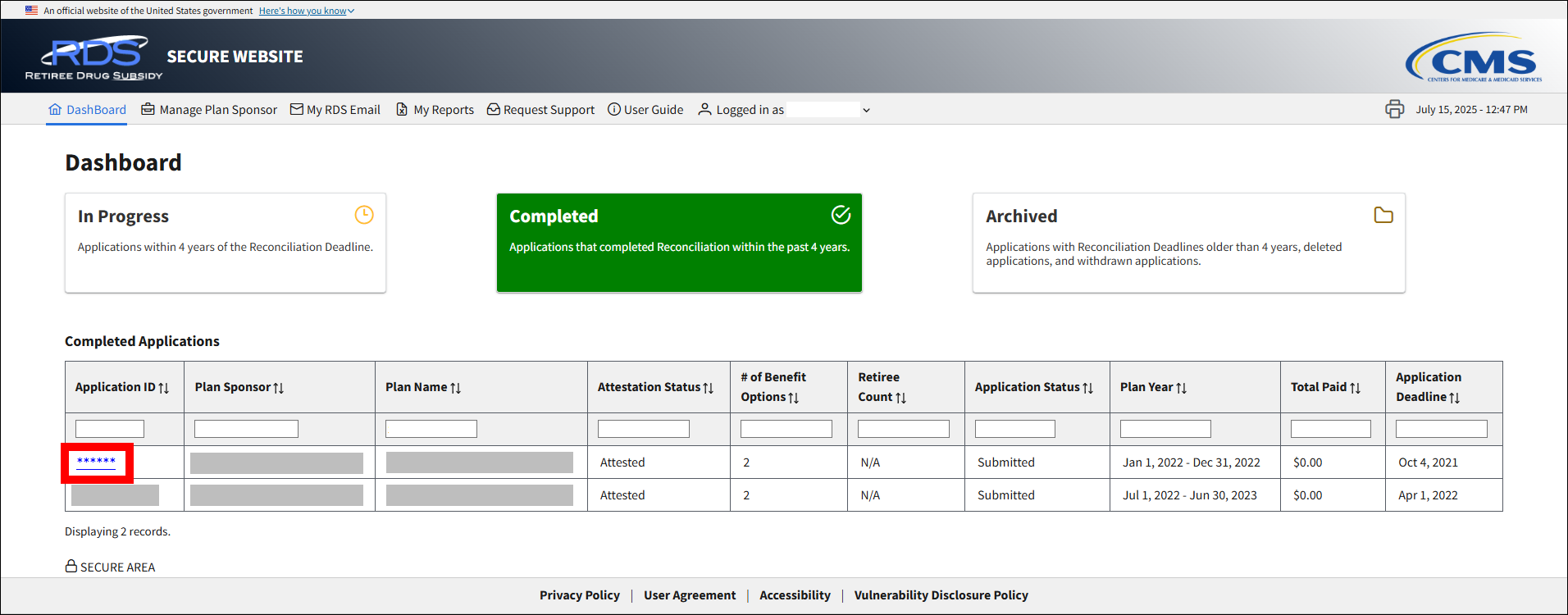Click the checkmark icon on Completed card
Image resolution: width=1568 pixels, height=615 pixels.
[841, 215]
